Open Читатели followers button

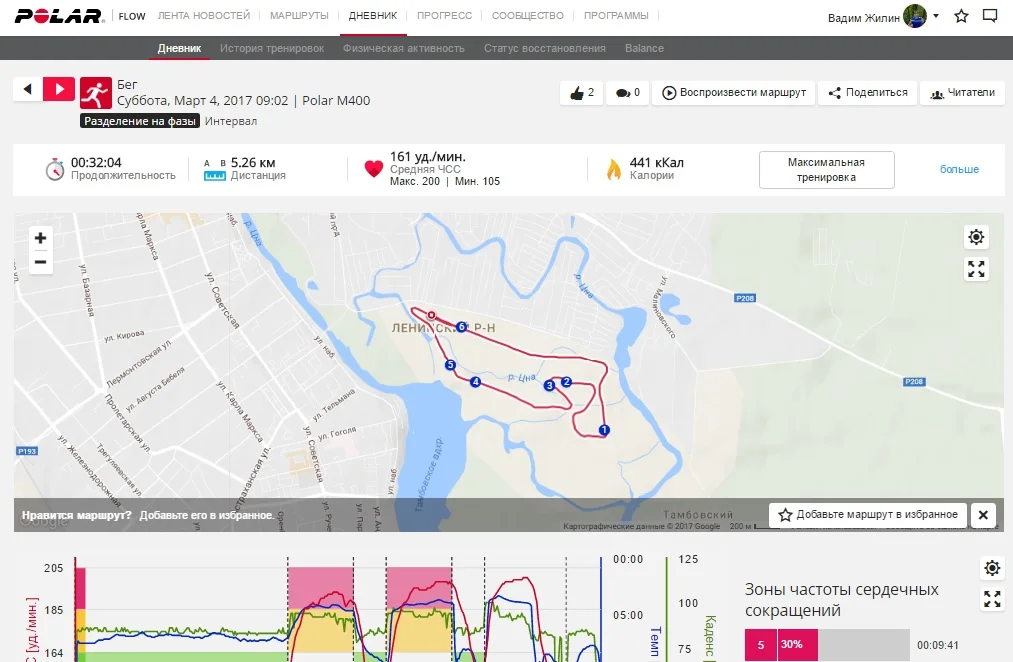pos(962,92)
